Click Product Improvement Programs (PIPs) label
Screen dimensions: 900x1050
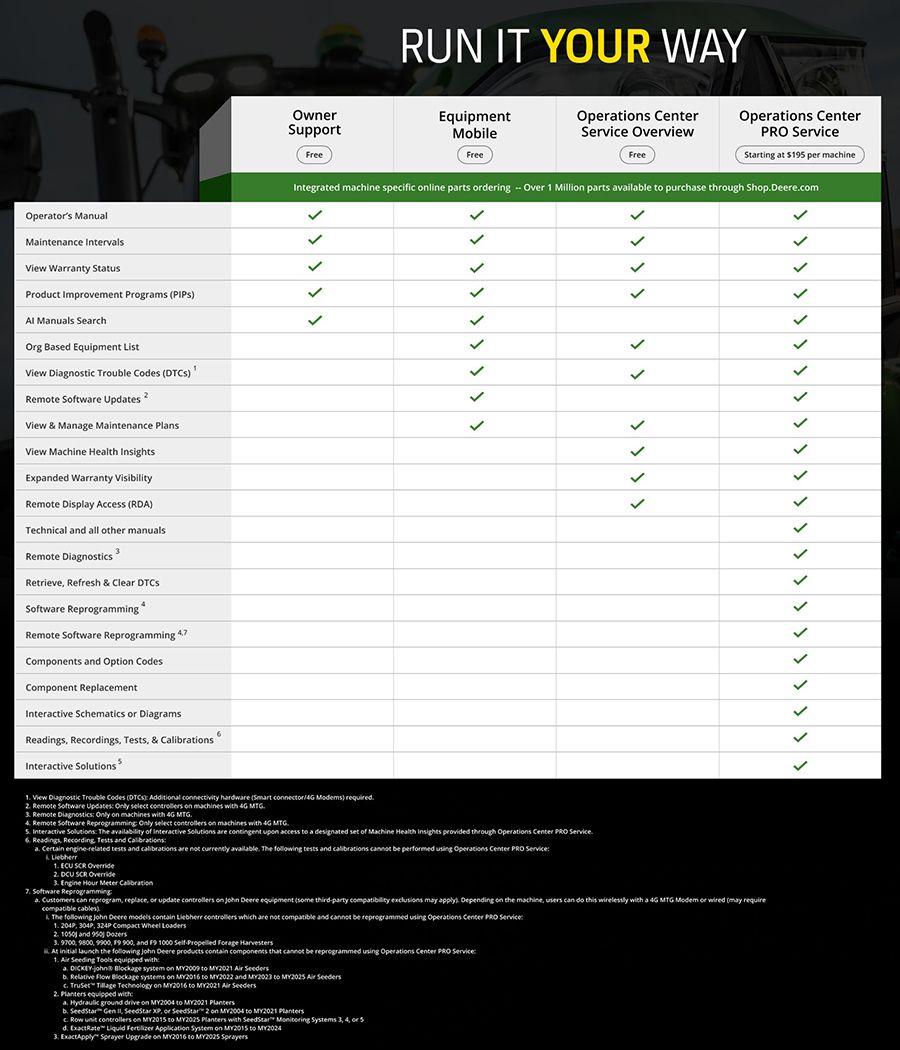point(110,294)
